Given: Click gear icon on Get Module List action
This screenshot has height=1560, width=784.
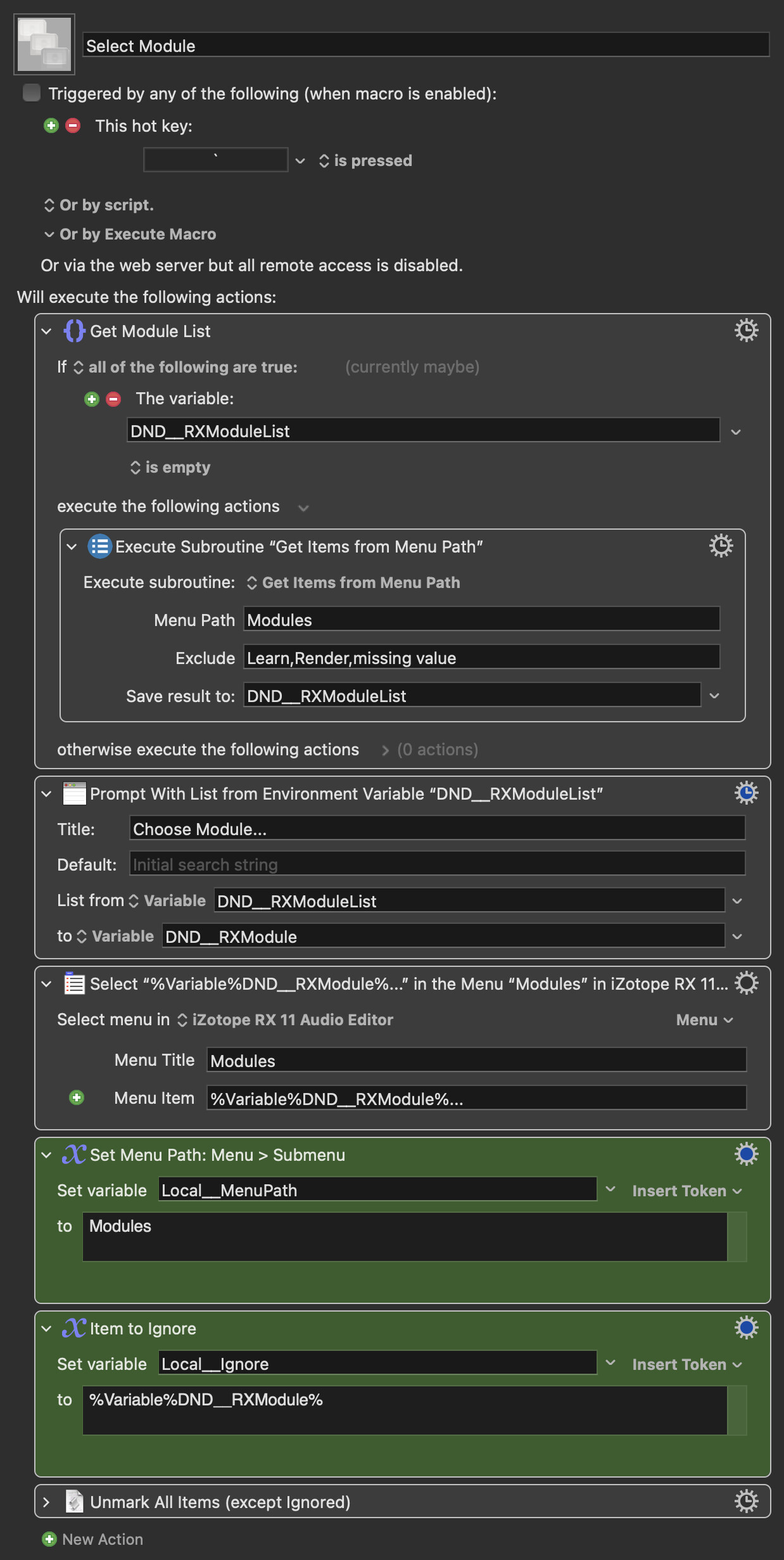Looking at the screenshot, I should [746, 331].
